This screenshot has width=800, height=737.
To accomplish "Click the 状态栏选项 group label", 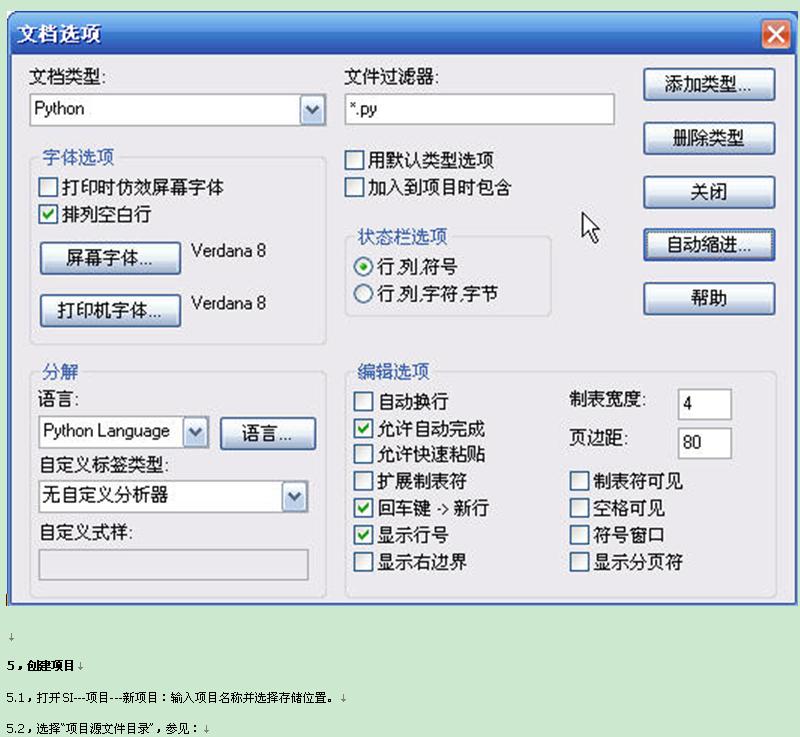I will (403, 236).
